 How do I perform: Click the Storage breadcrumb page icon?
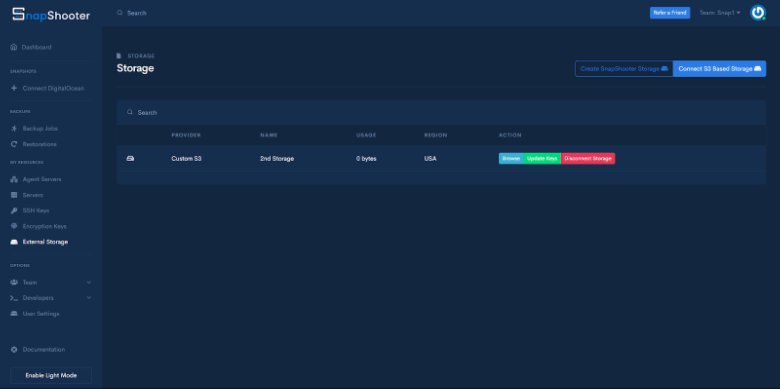[119, 56]
